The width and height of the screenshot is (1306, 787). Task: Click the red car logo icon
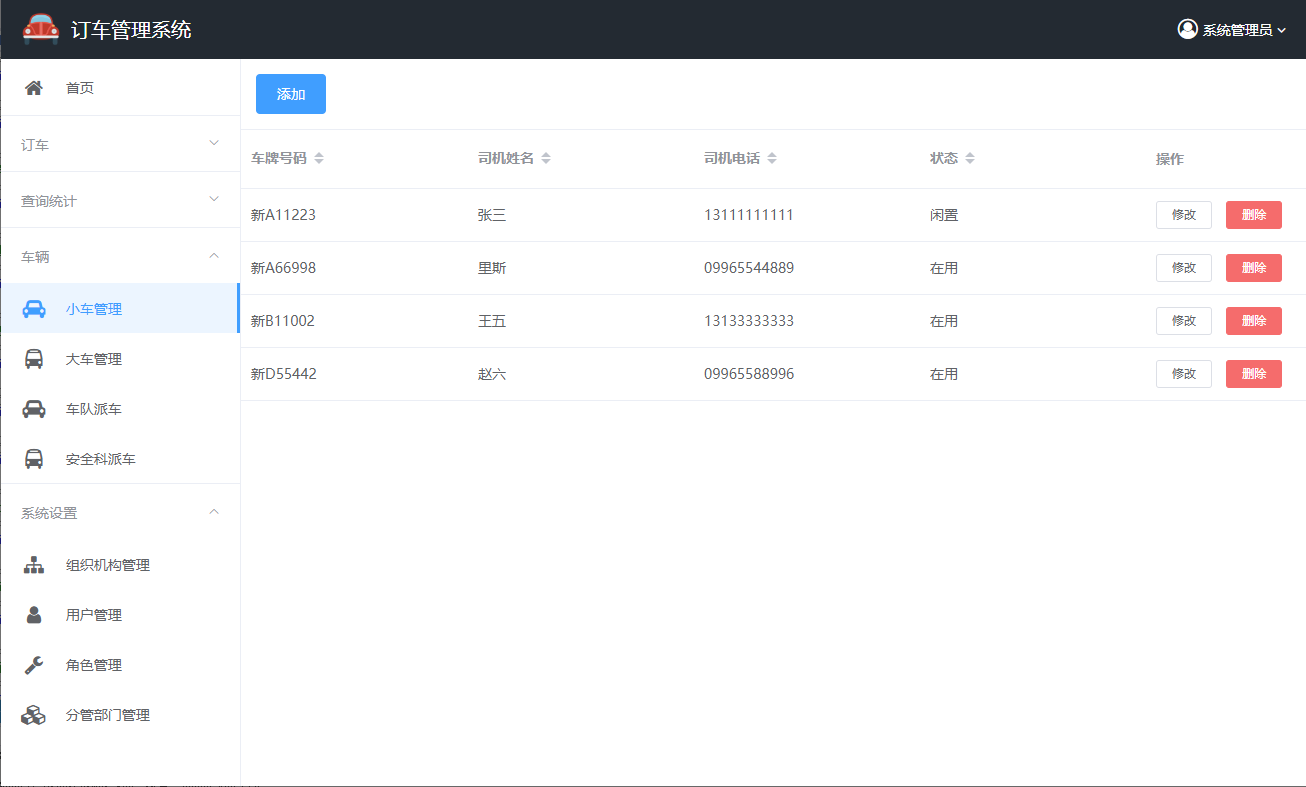pos(41,29)
